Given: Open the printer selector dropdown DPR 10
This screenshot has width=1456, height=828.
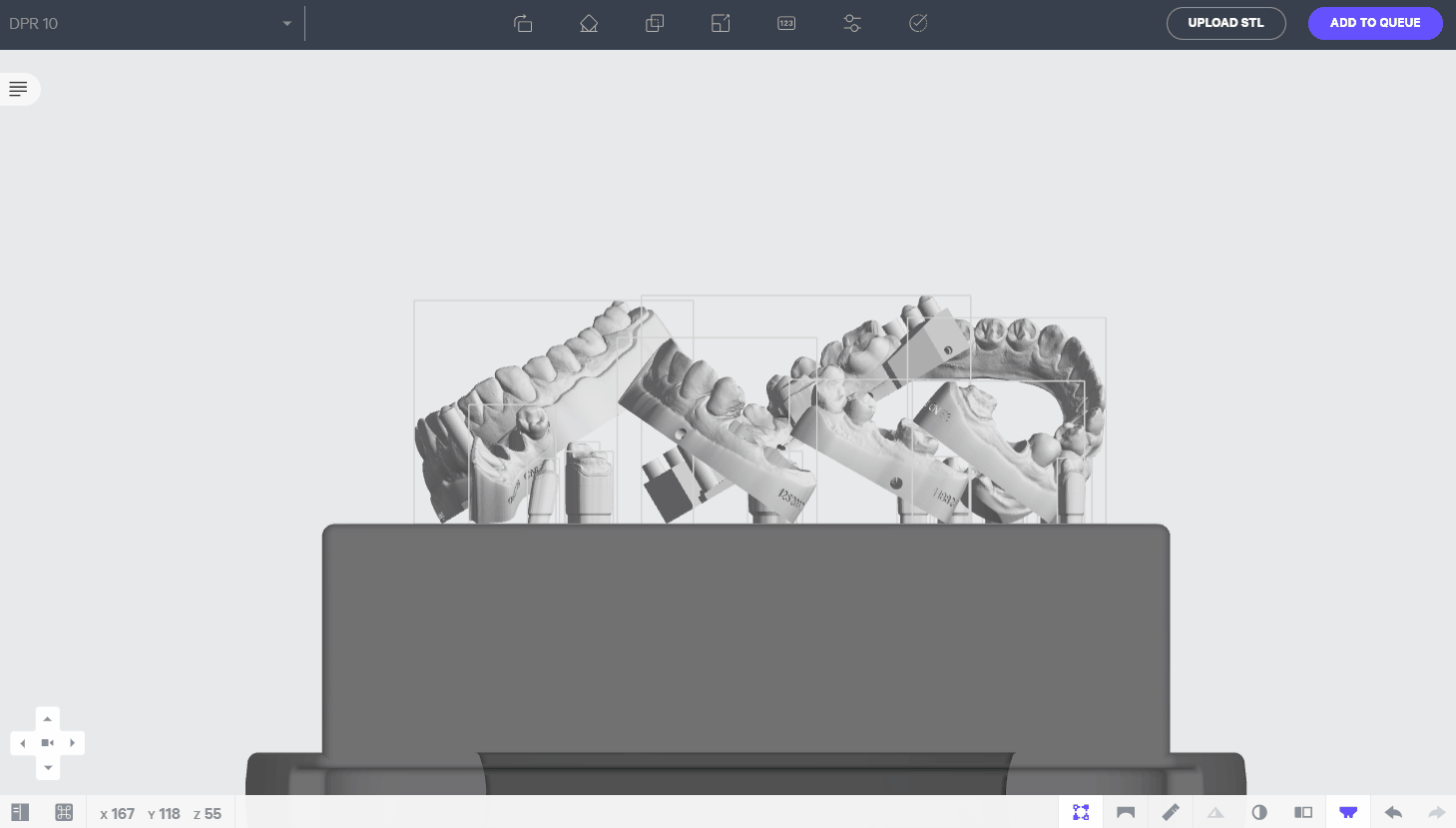Looking at the screenshot, I should [150, 23].
